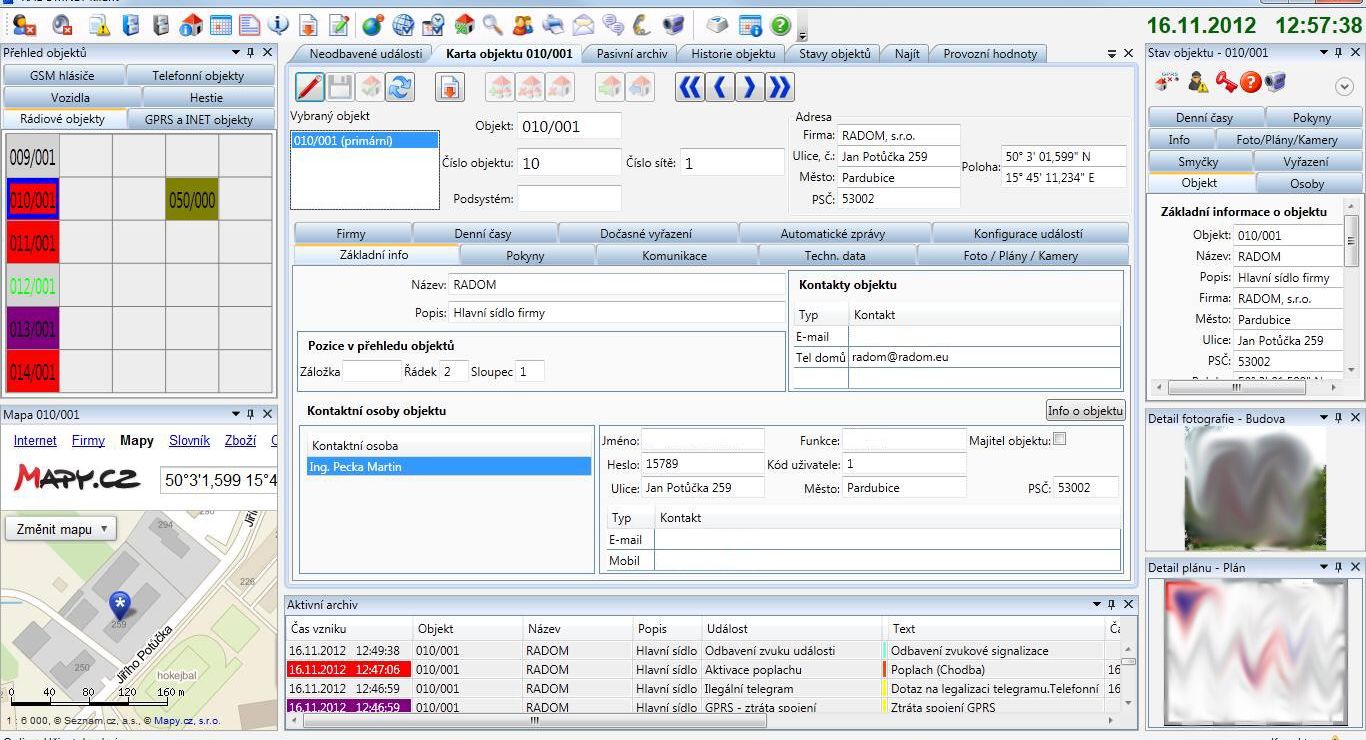Click the magnifying glass search toolbar icon
This screenshot has width=1366, height=740.
click(493, 25)
